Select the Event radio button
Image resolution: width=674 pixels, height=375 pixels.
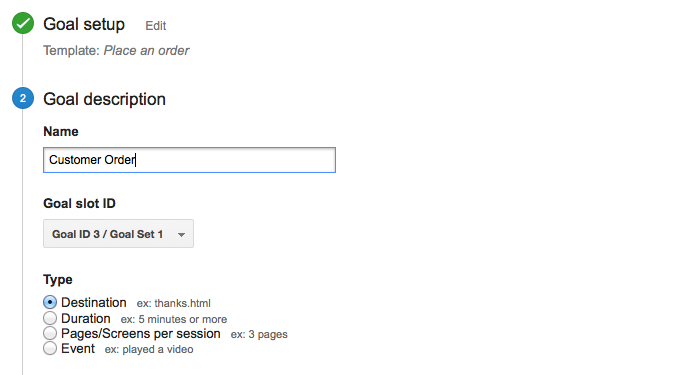50,348
